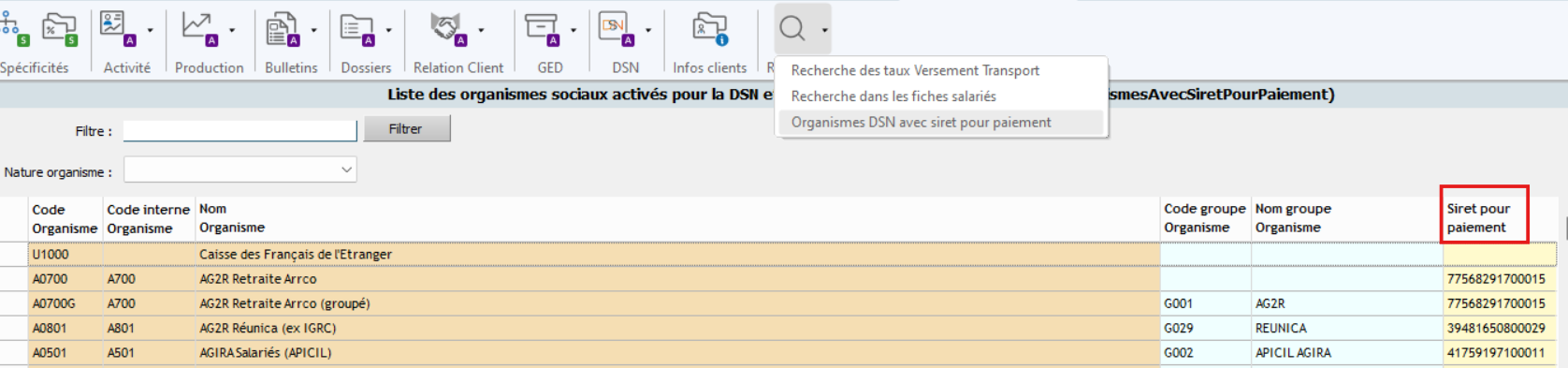This screenshot has height=368, width=1568.
Task: Expand the Production dropdown arrow
Action: tap(232, 30)
